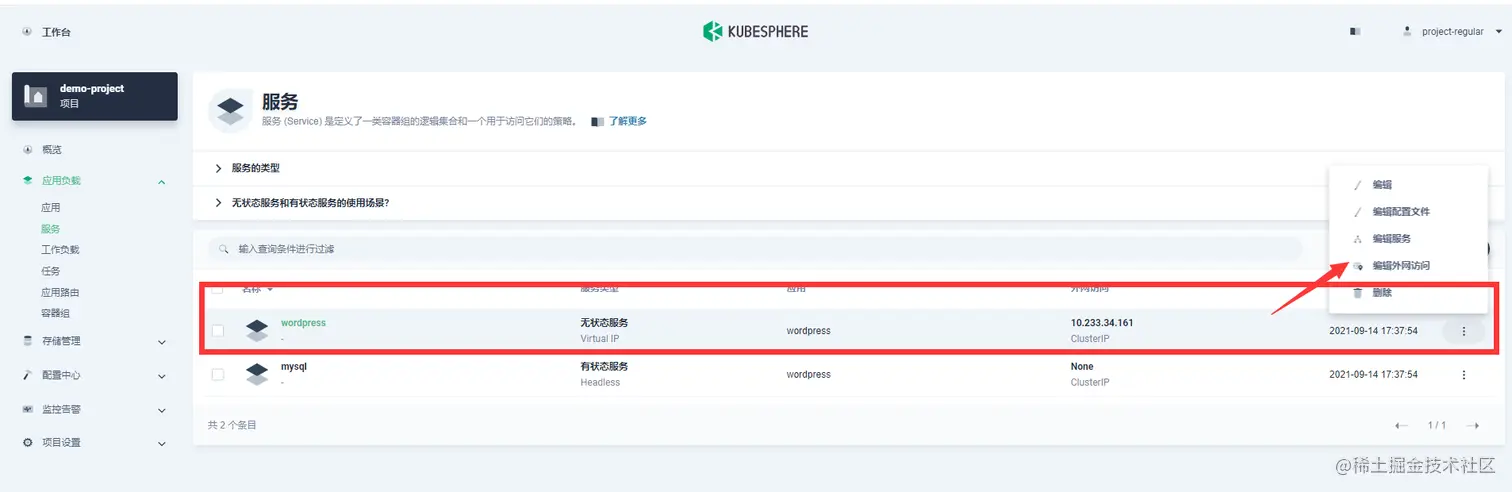This screenshot has width=1512, height=492.
Task: Click the search magnifier icon
Action: tap(225, 249)
